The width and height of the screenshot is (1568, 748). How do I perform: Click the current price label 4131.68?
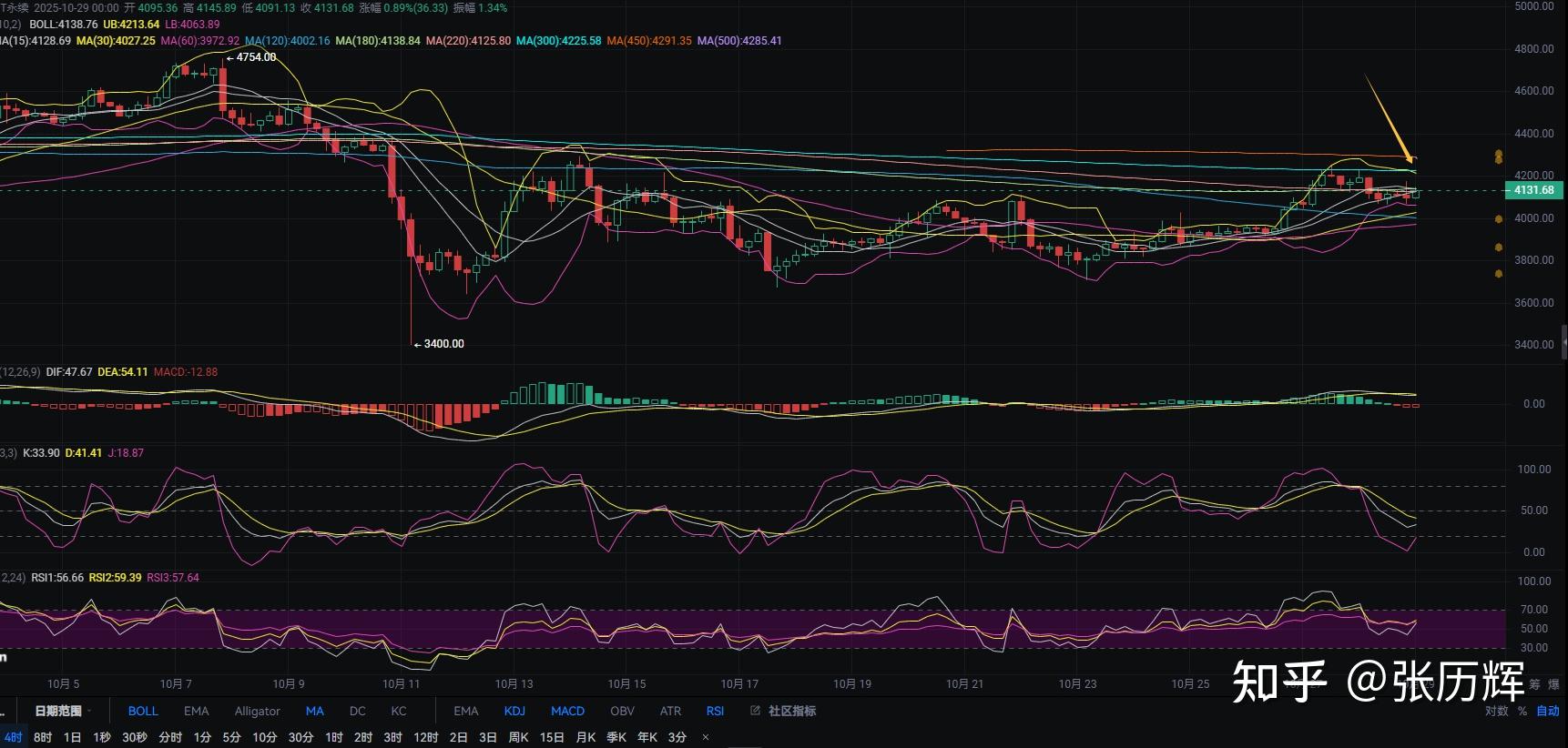tap(1533, 190)
